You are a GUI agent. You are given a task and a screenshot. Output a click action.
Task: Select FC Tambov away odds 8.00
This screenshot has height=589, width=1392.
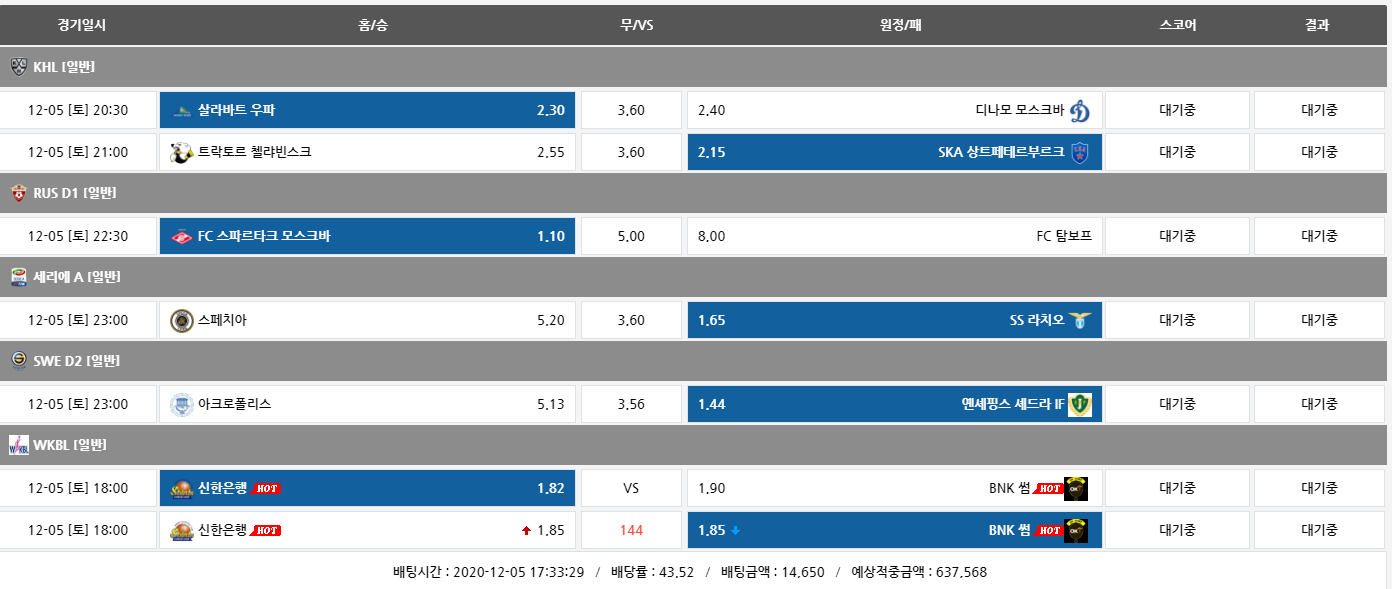894,237
